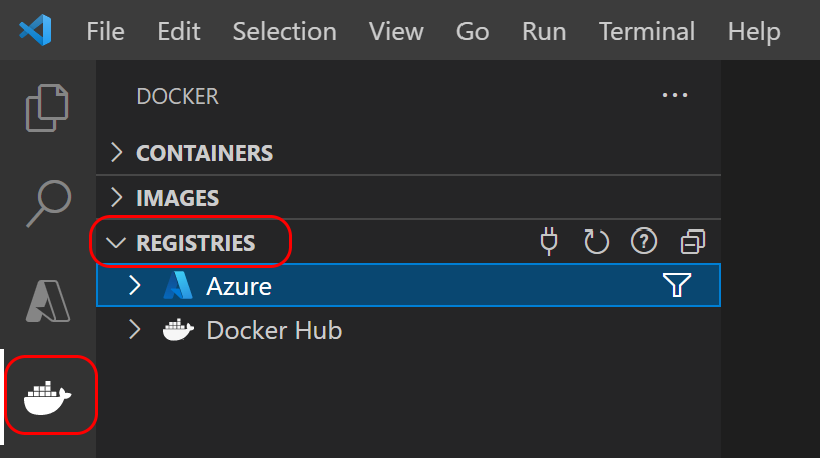
Task: Select the Docker Hub tree item
Action: [x=274, y=330]
